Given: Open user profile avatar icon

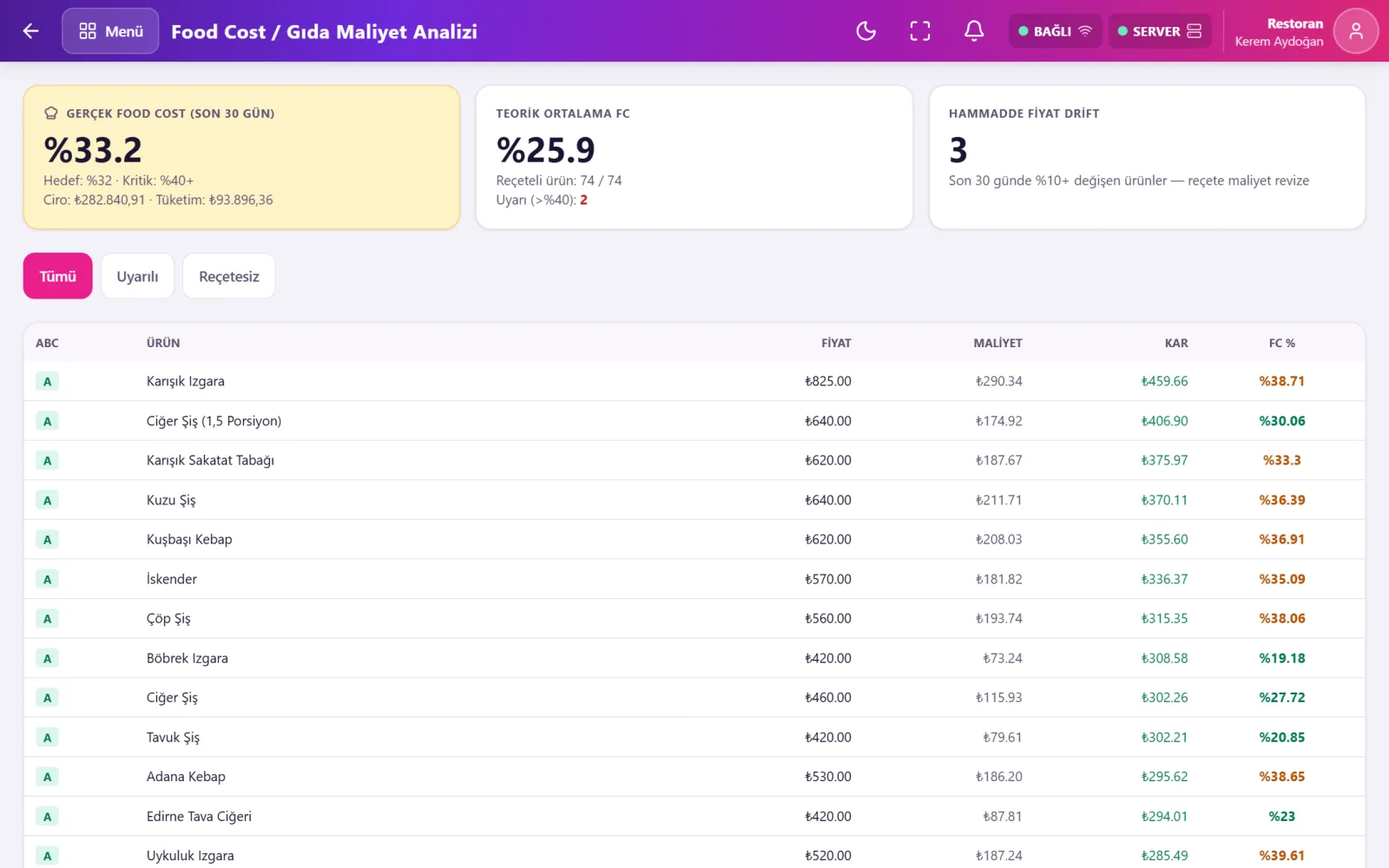Looking at the screenshot, I should click(1356, 31).
